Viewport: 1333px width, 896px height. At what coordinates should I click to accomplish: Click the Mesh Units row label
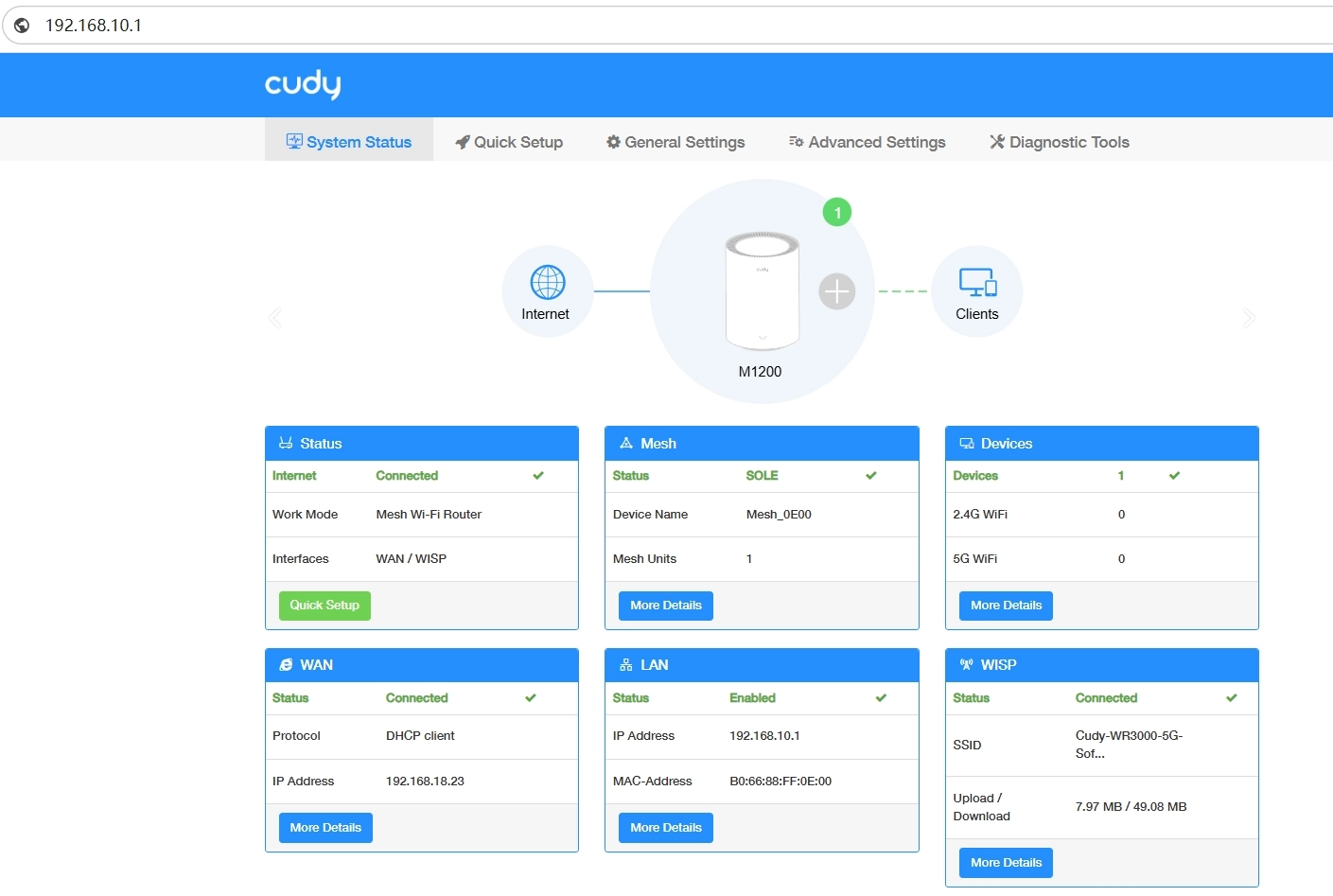[644, 559]
